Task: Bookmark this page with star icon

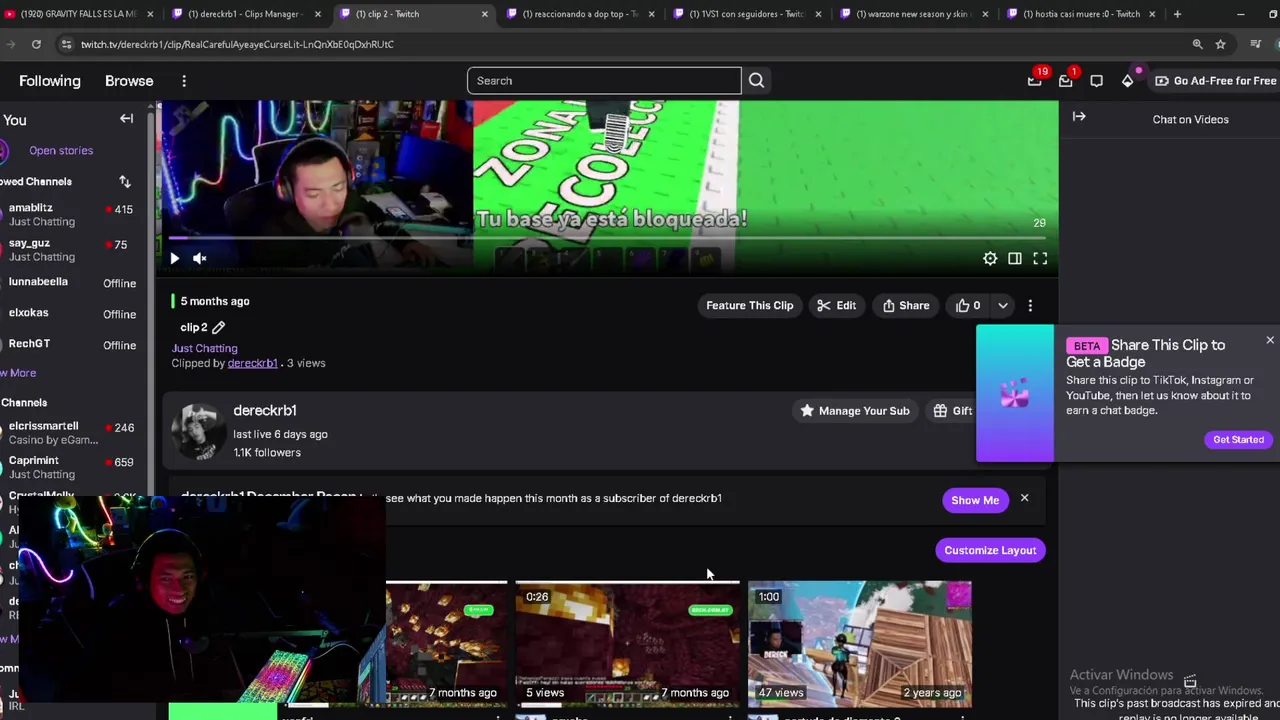Action: pos(1220,44)
